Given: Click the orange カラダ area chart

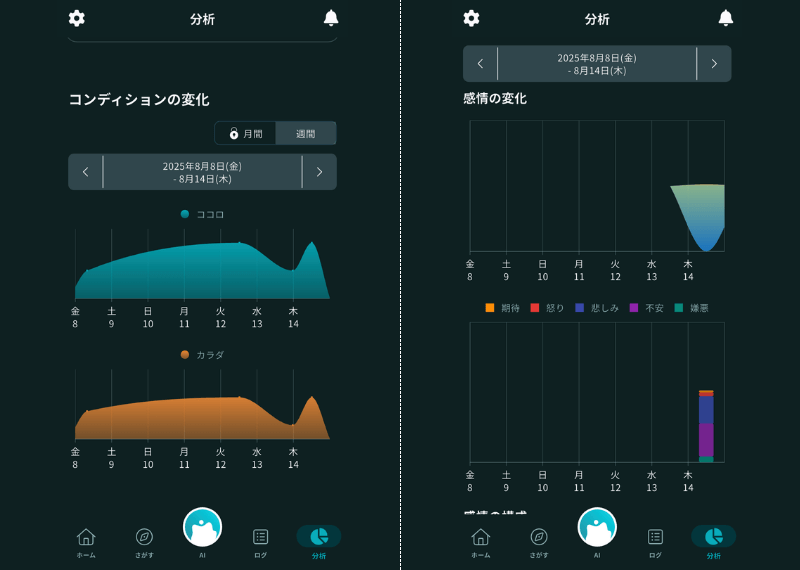Looking at the screenshot, I should (x=202, y=418).
